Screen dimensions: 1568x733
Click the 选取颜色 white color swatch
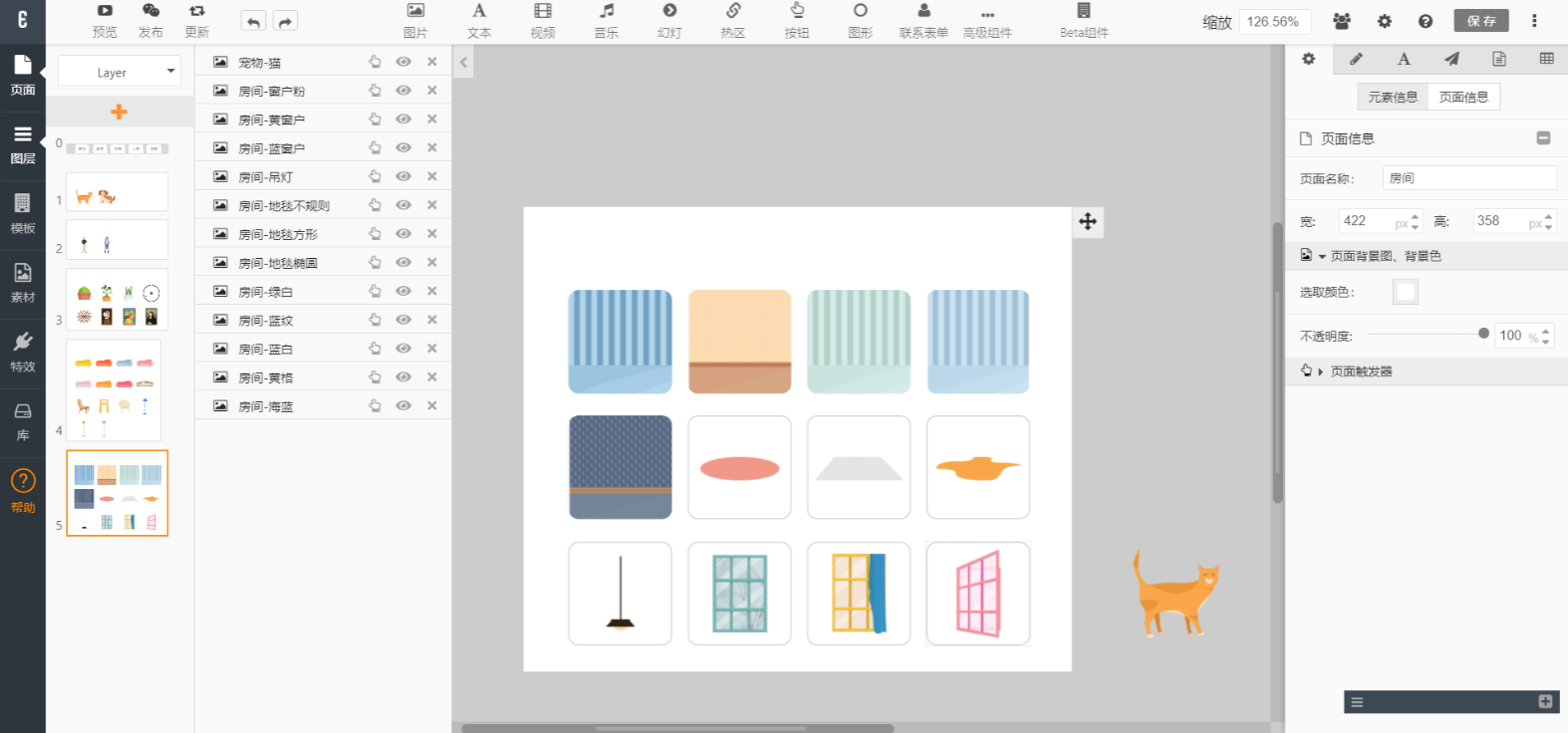point(1405,292)
